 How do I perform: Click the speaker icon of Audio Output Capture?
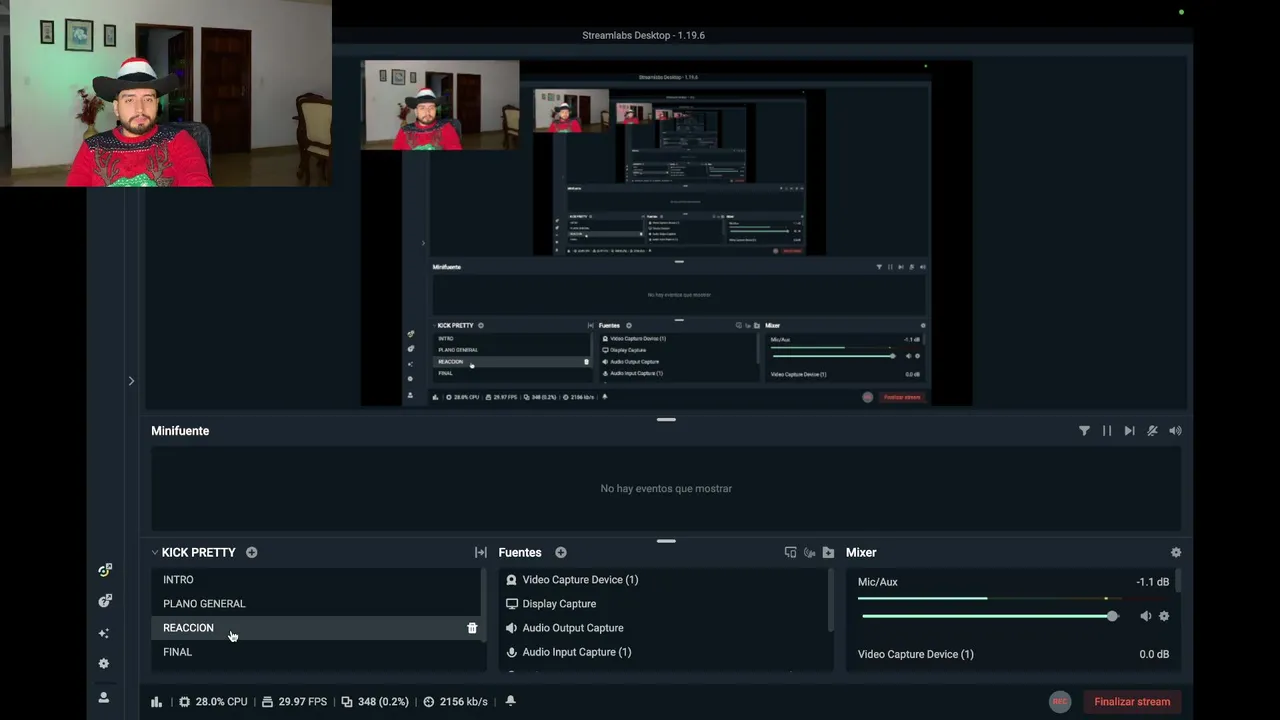point(512,628)
